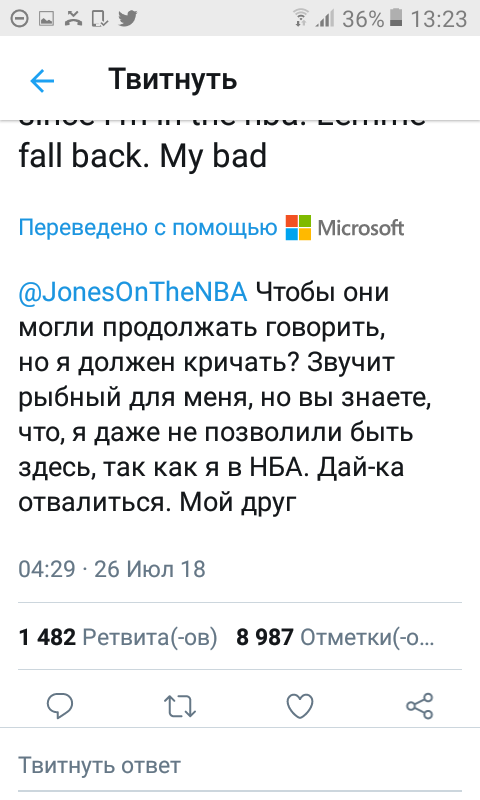Open the share icon
Image resolution: width=480 pixels, height=800 pixels.
tap(419, 706)
